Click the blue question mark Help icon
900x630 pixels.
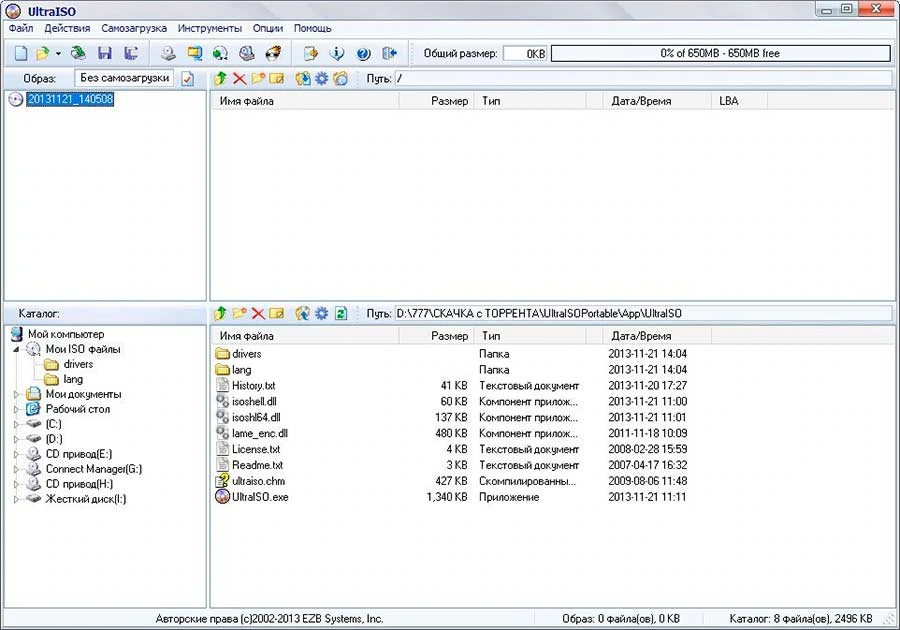pos(363,53)
